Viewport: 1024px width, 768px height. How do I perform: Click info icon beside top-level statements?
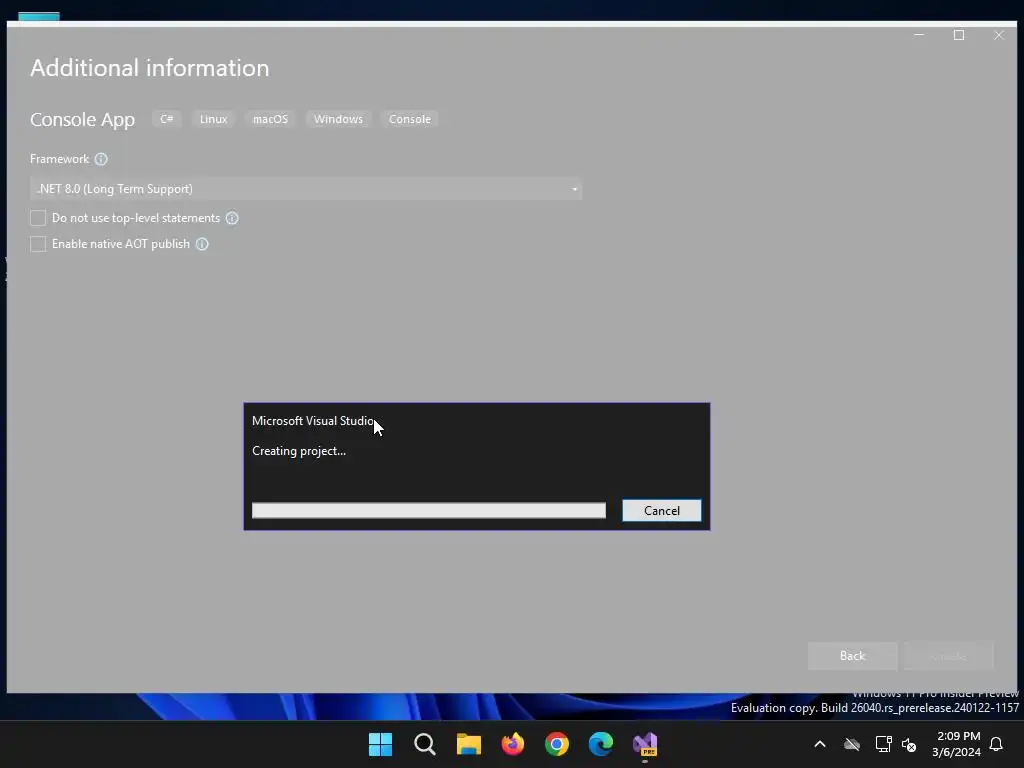[232, 218]
